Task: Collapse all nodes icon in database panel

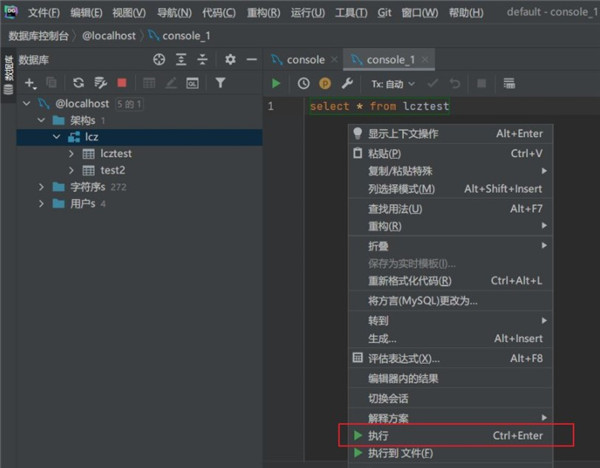Action: pos(202,59)
